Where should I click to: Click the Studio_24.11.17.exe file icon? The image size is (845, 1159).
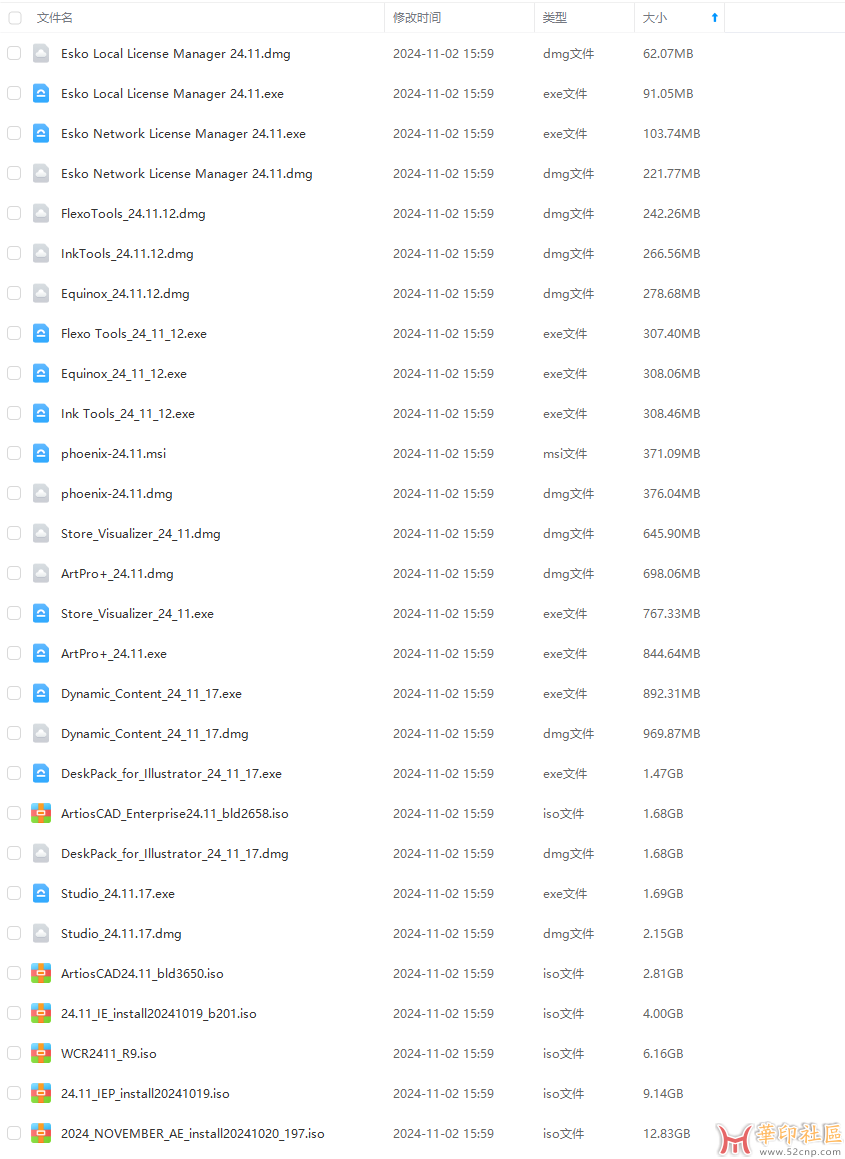(x=41, y=893)
